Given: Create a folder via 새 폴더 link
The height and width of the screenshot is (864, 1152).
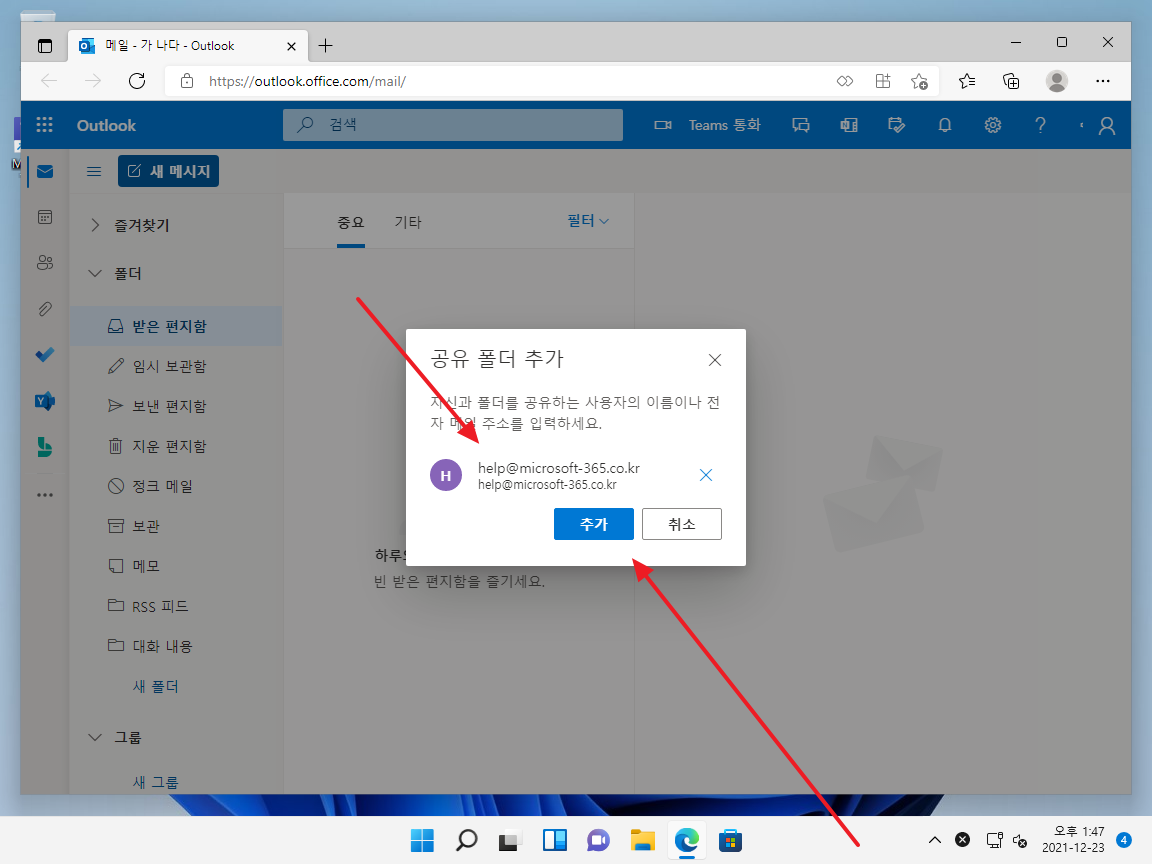Looking at the screenshot, I should point(156,686).
